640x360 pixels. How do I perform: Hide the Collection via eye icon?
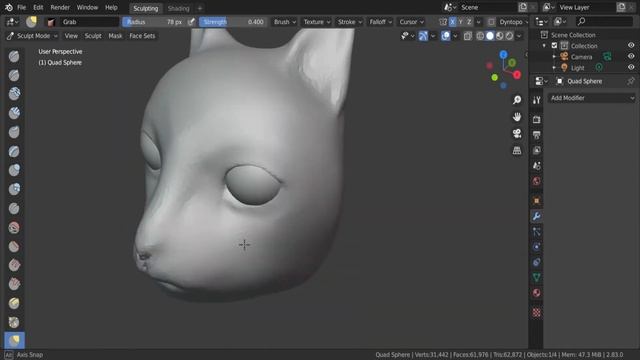pyautogui.click(x=631, y=46)
